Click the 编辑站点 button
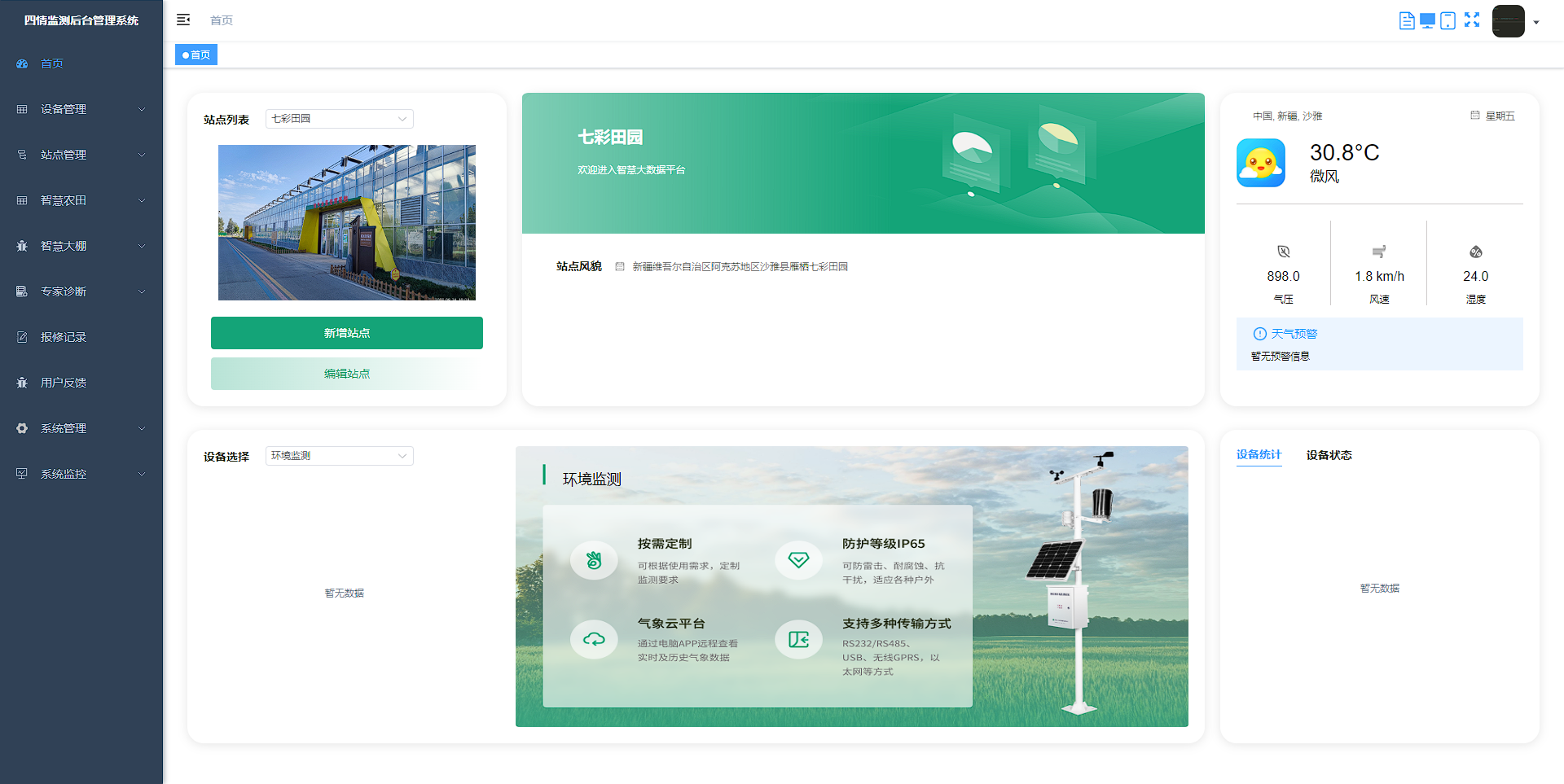This screenshot has width=1564, height=784. pos(346,374)
